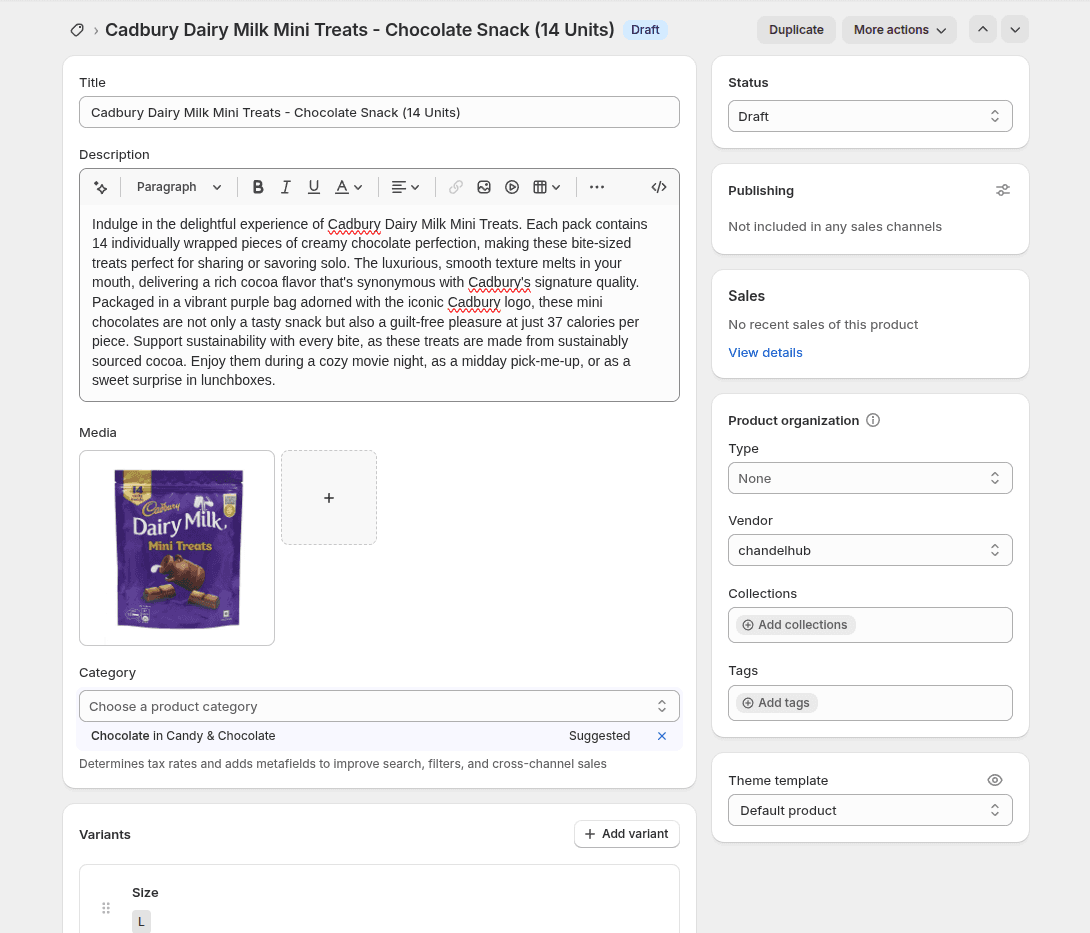Toggle bold formatting in description

pyautogui.click(x=258, y=187)
